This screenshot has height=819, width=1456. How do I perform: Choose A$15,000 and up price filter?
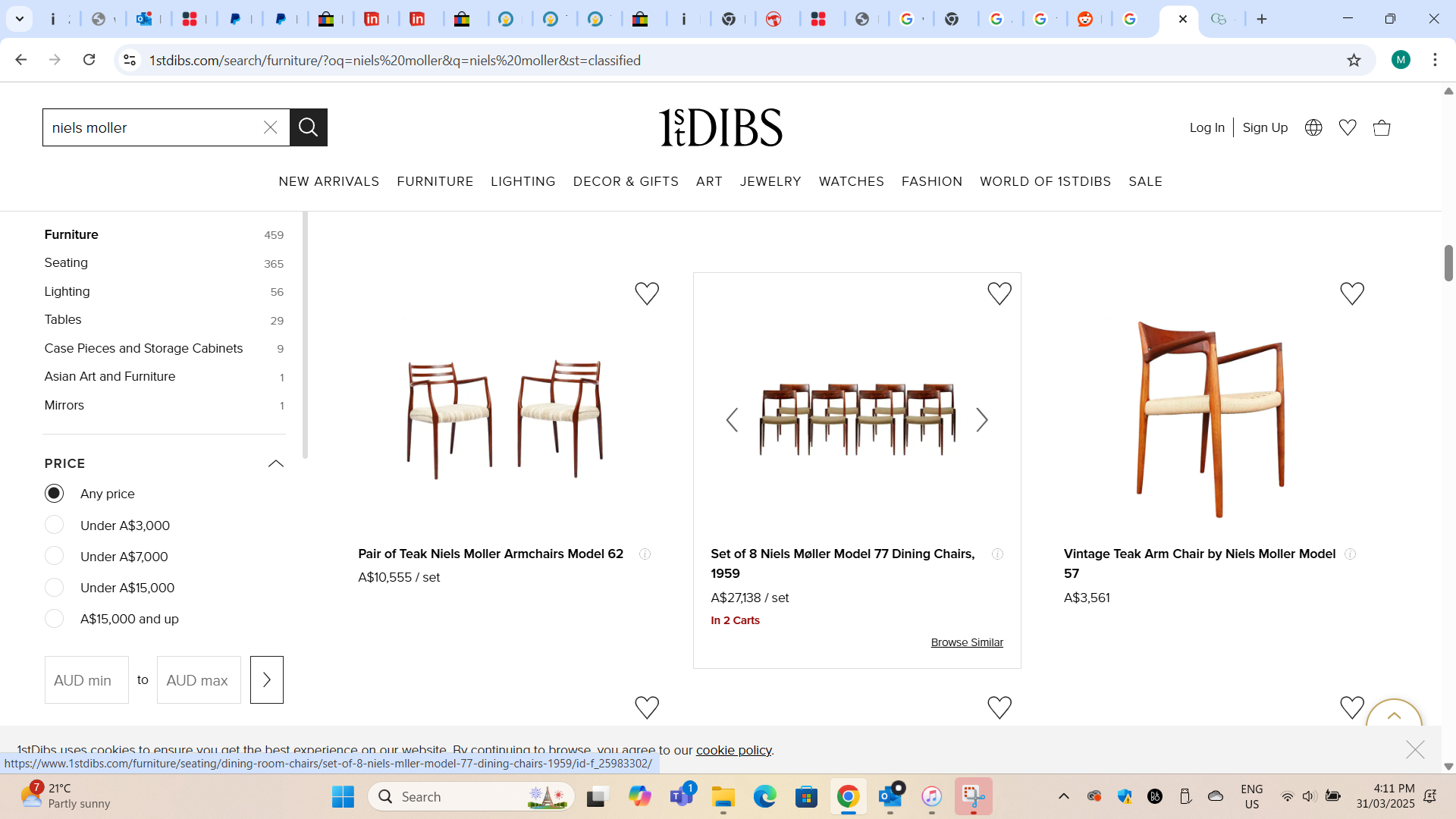55,619
